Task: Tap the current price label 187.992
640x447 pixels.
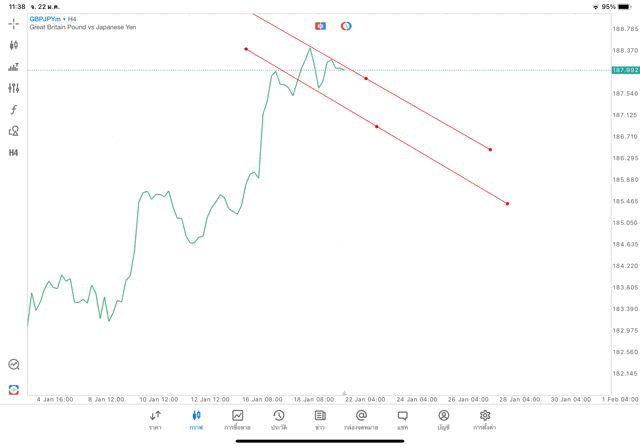Action: 625,70
